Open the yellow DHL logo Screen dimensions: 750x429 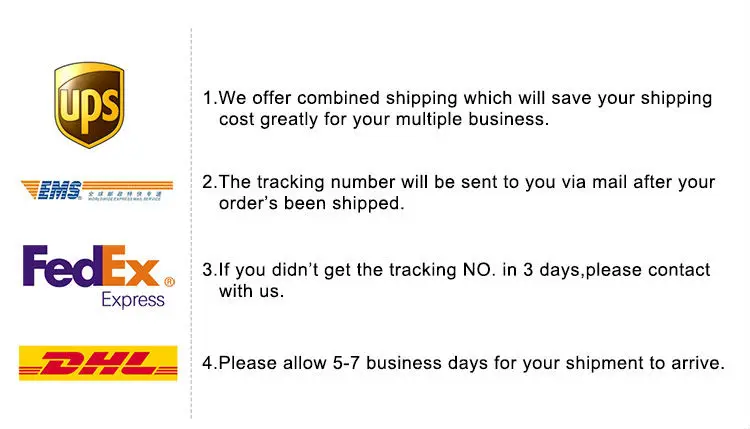click(x=98, y=363)
